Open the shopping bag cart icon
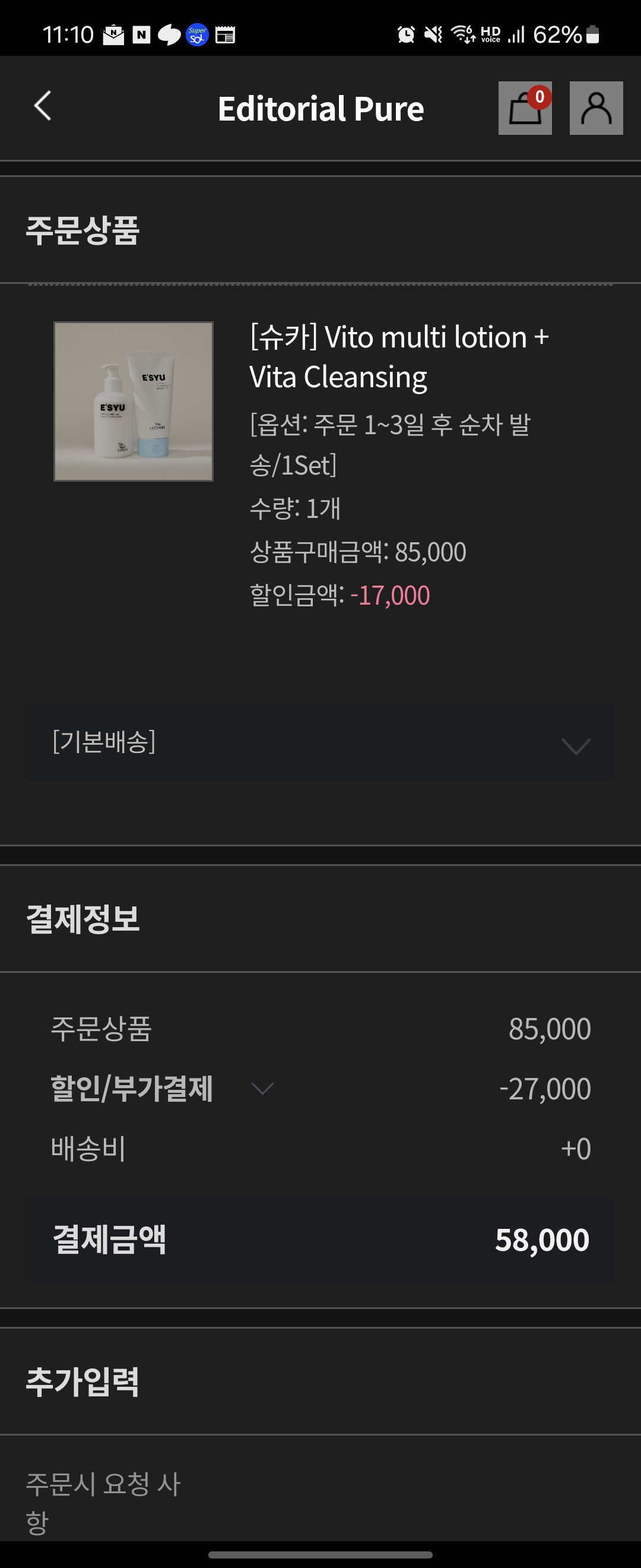Screen dimensions: 641x1568 point(525,108)
